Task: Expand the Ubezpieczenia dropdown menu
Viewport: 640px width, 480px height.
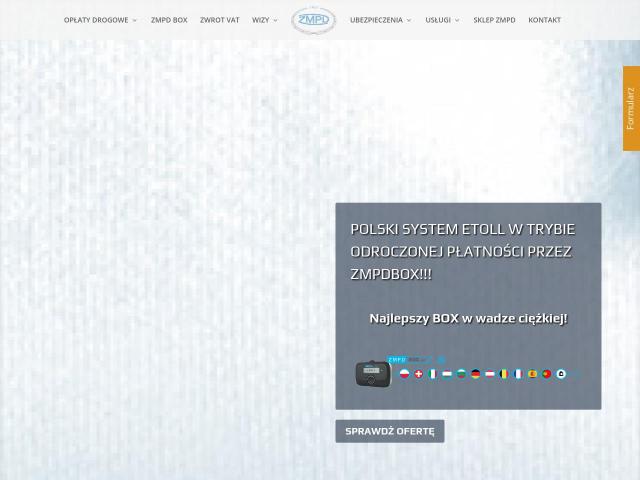Action: click(x=380, y=20)
